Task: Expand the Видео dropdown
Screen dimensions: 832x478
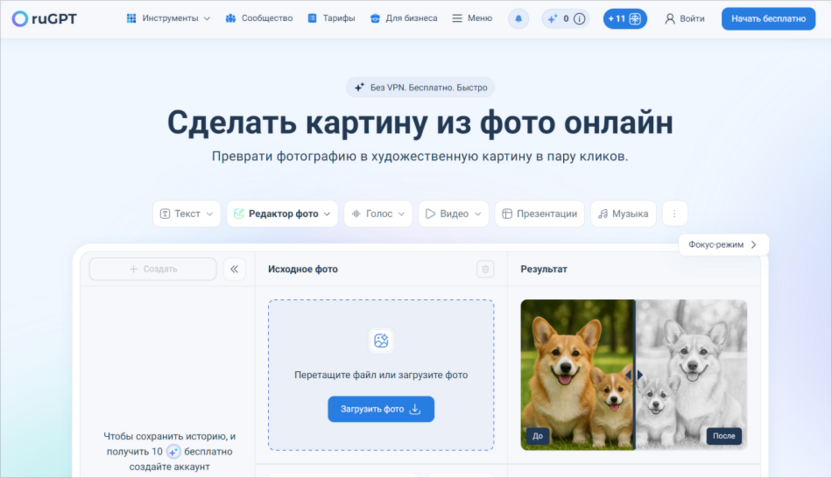Action: pyautogui.click(x=454, y=214)
